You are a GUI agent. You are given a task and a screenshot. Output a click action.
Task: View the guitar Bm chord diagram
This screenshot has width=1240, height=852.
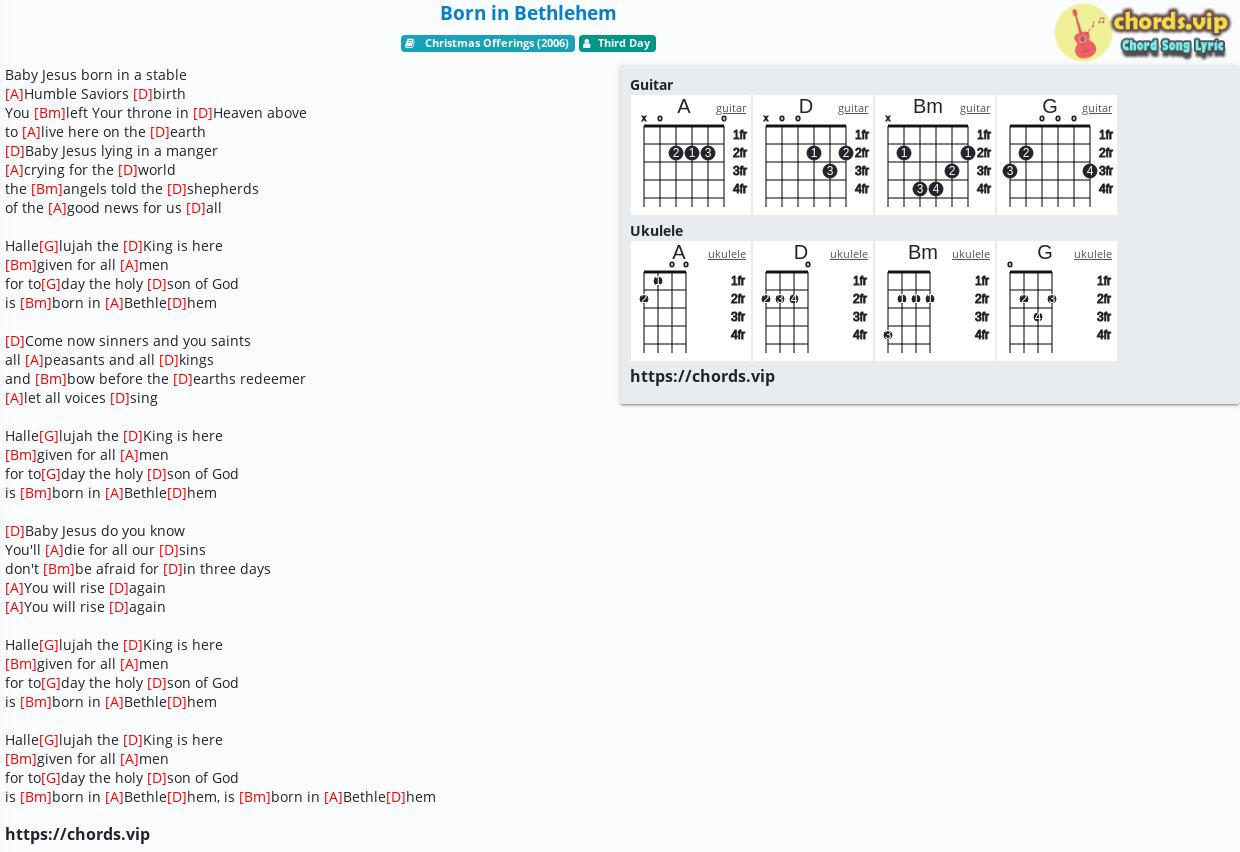tap(935, 155)
